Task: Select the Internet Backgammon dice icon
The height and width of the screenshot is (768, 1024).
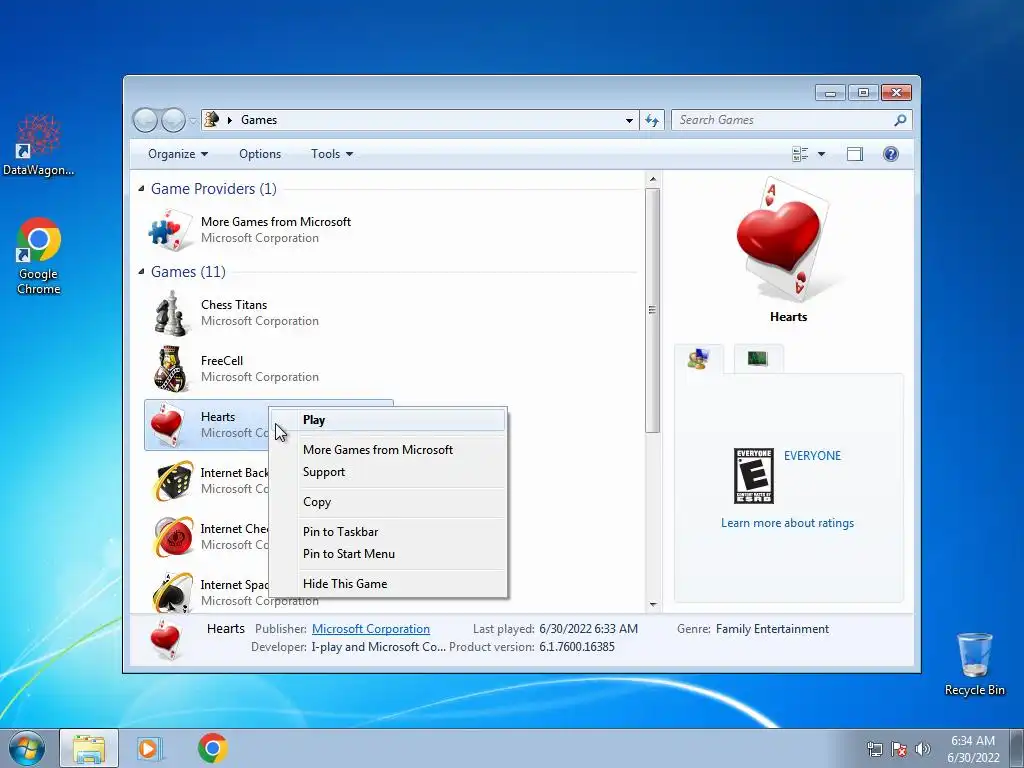Action: pos(172,481)
